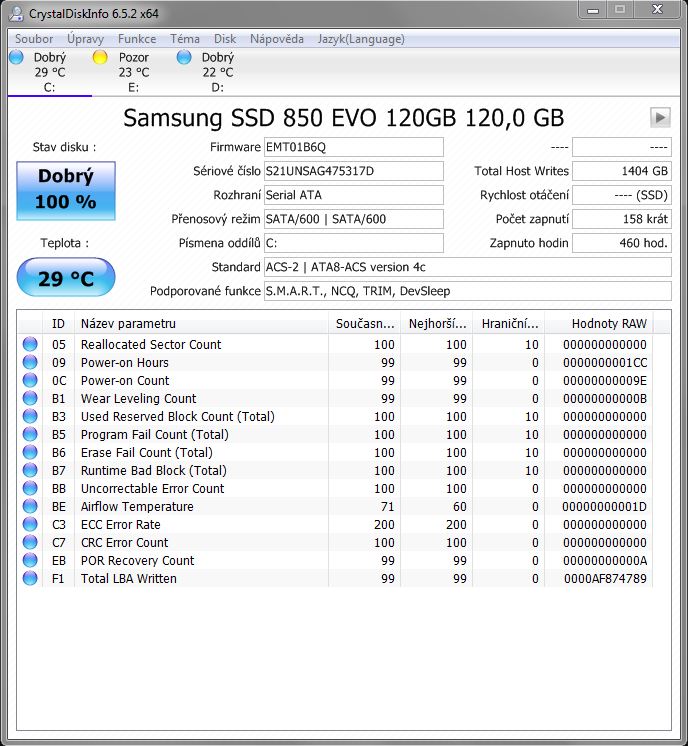This screenshot has height=746, width=688.
Task: Click status orb of CRC Error Count row
Action: 30,542
